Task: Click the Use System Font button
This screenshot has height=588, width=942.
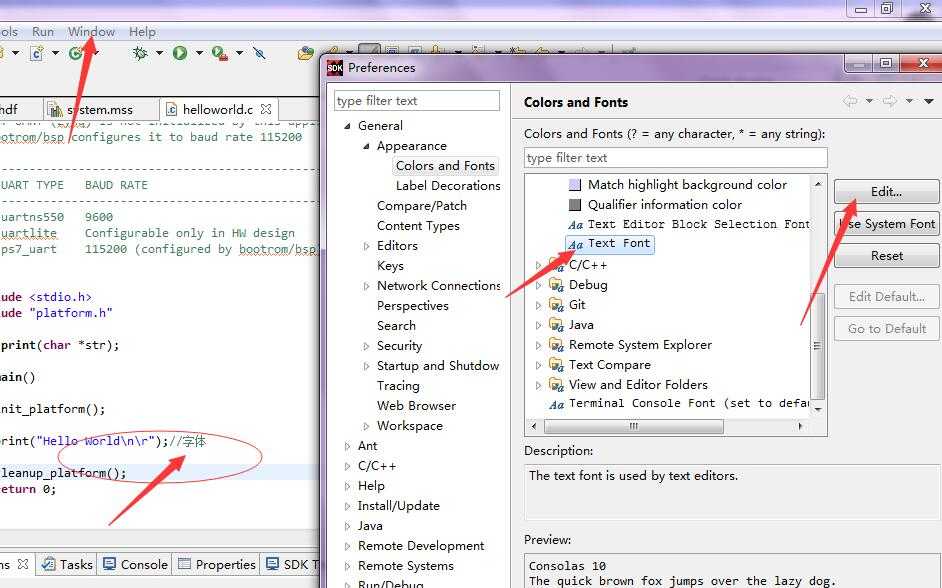Action: tap(886, 223)
